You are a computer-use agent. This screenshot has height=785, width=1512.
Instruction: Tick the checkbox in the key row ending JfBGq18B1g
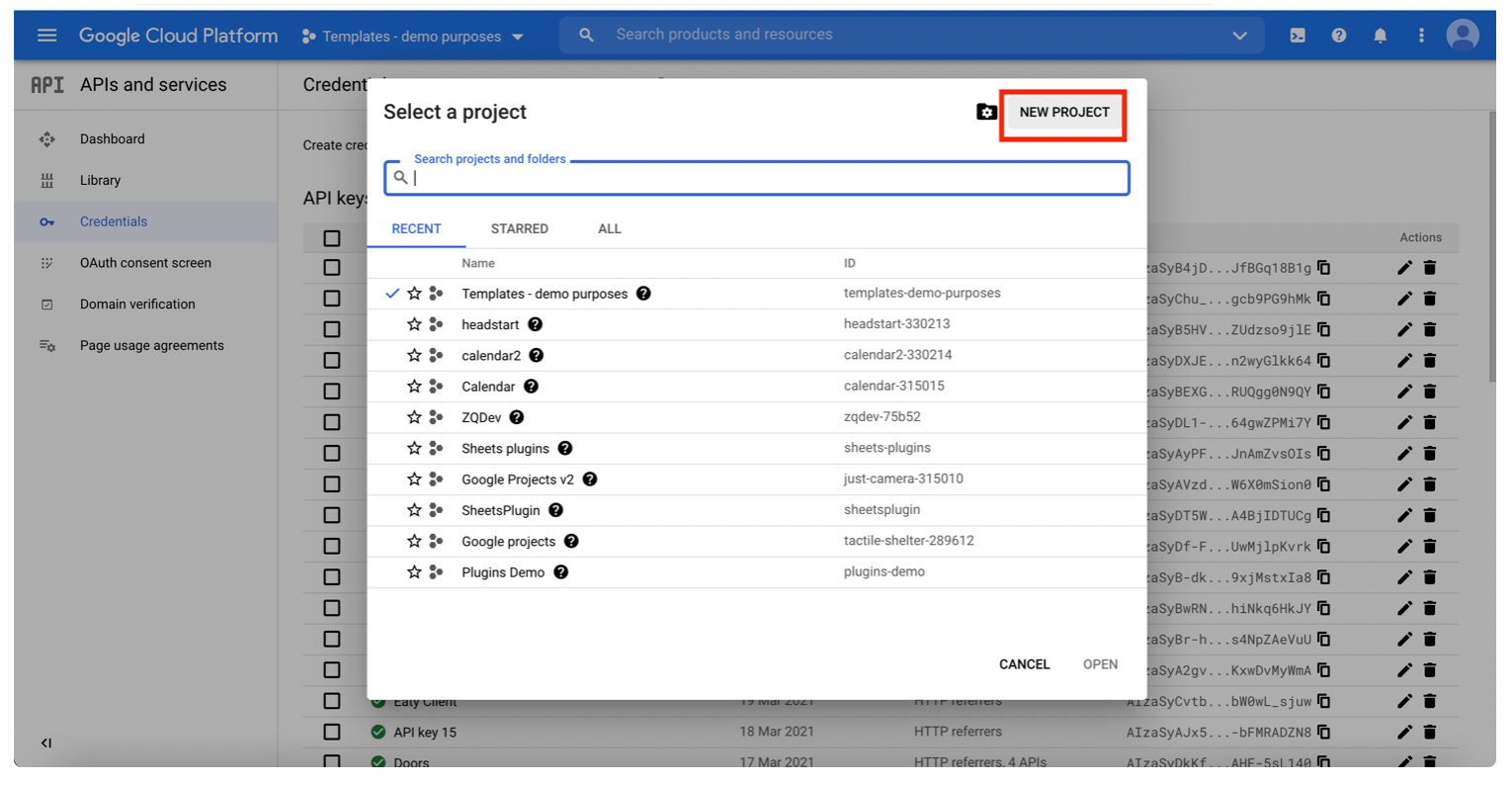click(x=332, y=268)
